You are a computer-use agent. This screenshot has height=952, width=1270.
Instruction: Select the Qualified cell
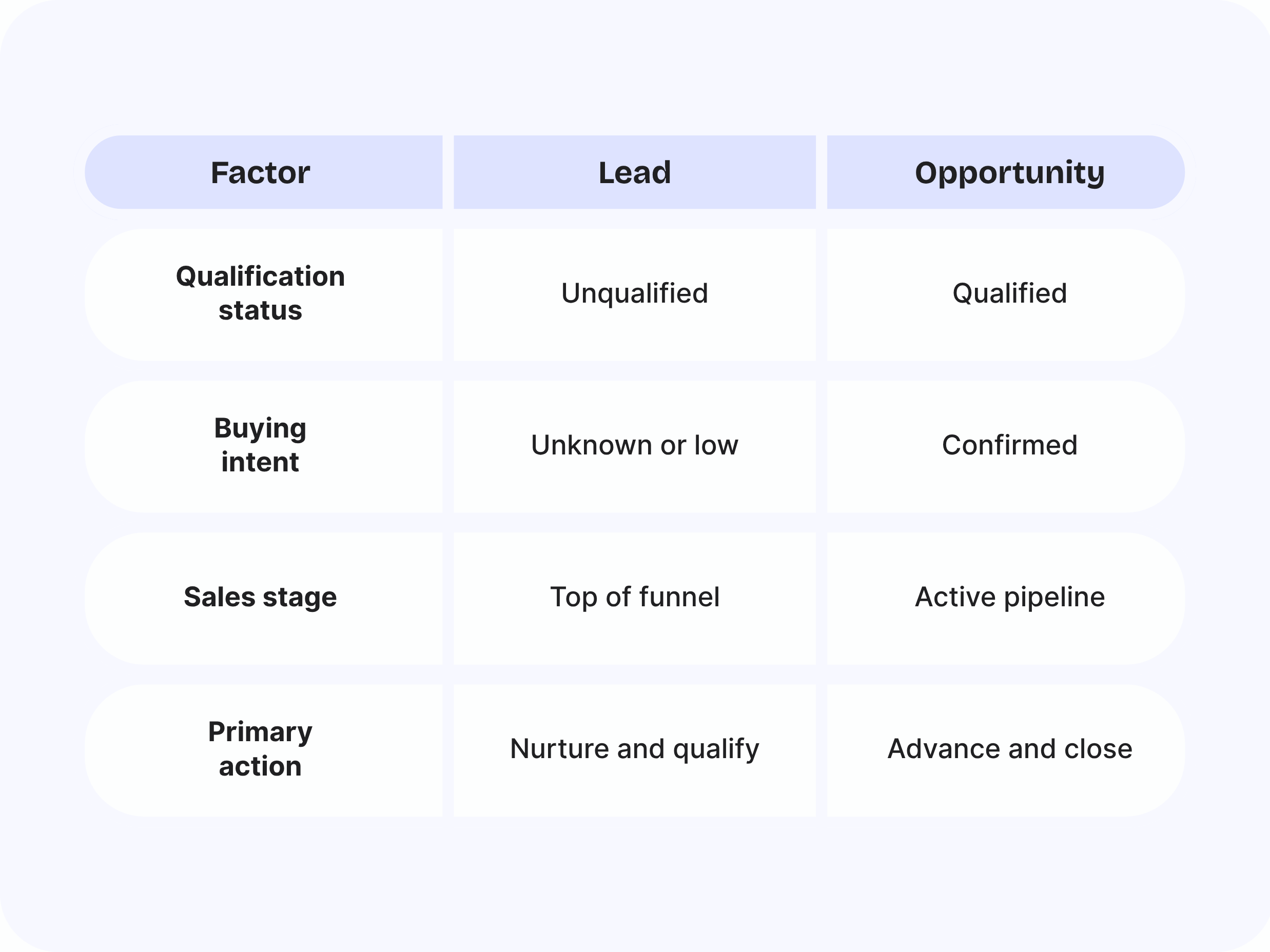pos(1006,295)
